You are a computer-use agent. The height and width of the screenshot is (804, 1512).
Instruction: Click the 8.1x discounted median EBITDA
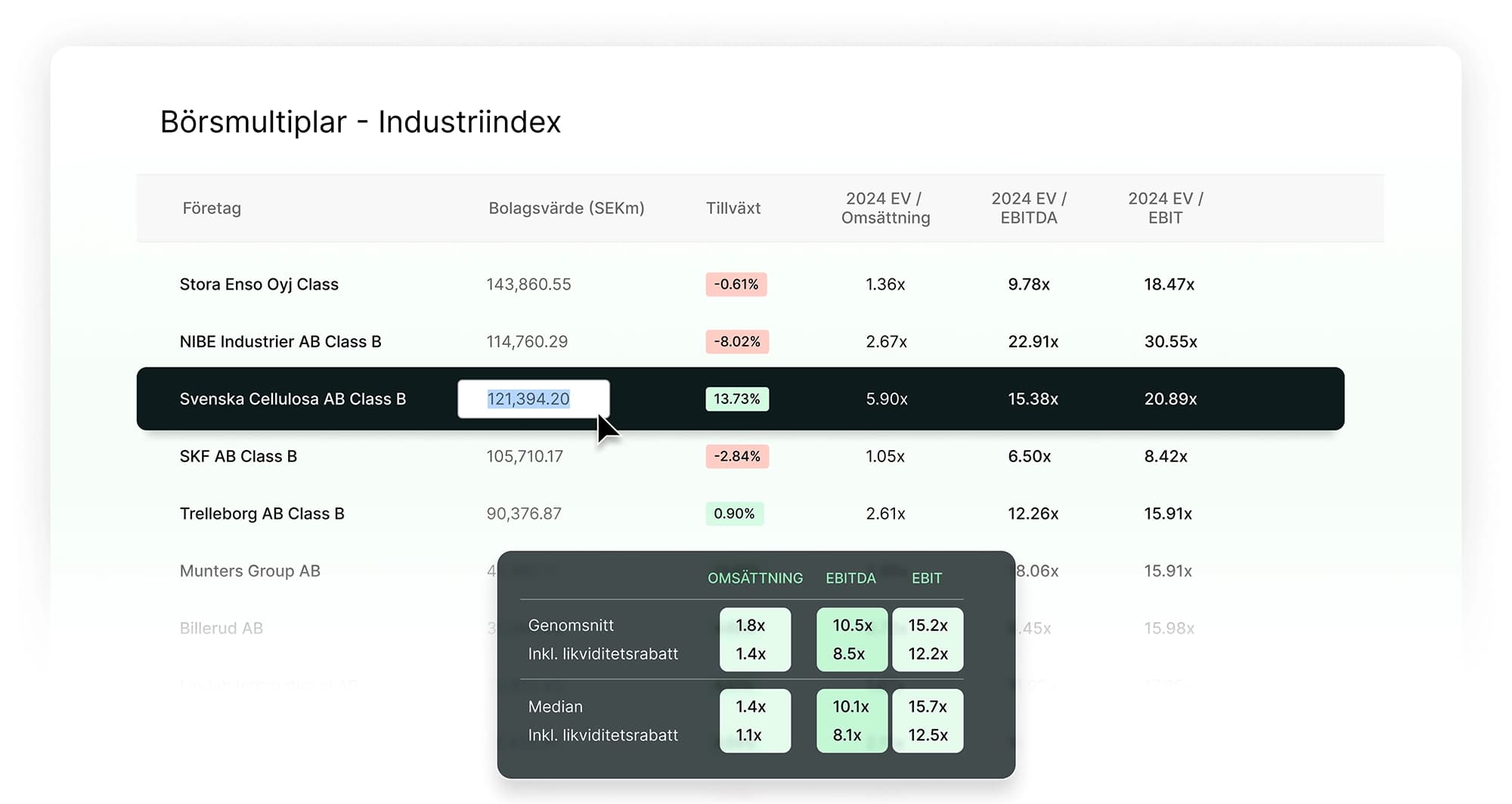pos(847,735)
